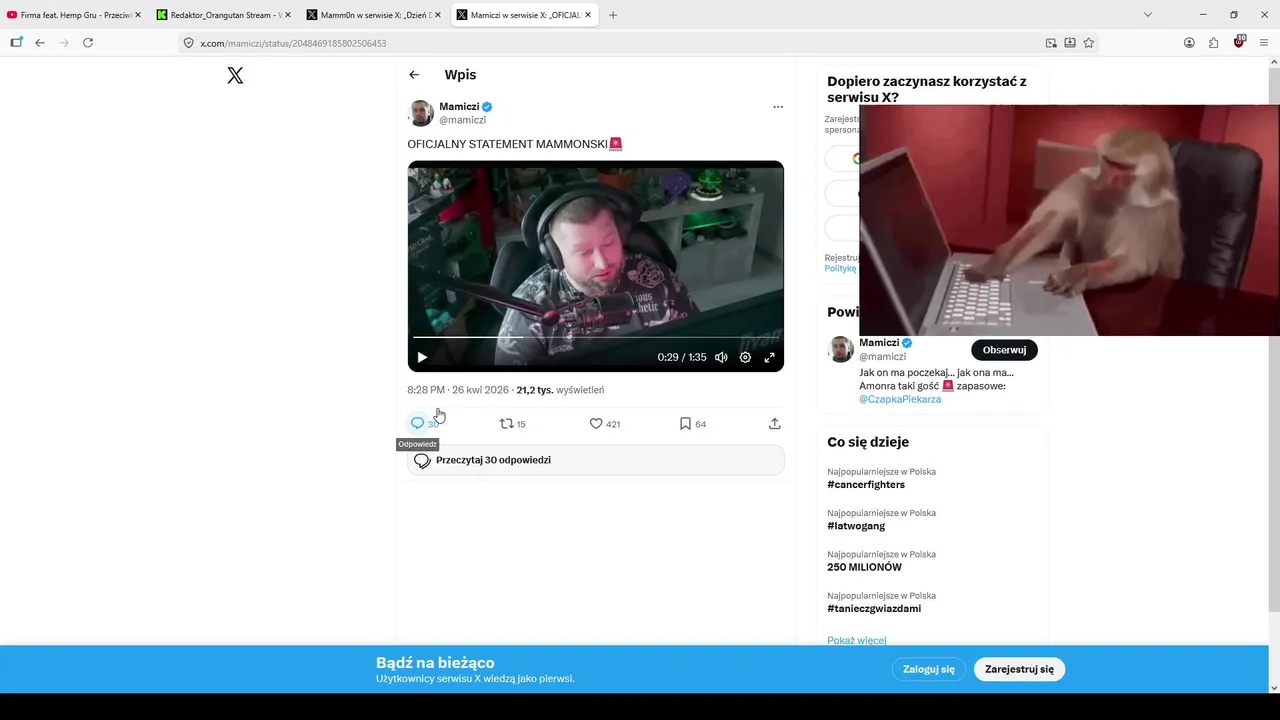This screenshot has height=720, width=1280.
Task: Click the site information icon in the address bar
Action: pos(188,43)
